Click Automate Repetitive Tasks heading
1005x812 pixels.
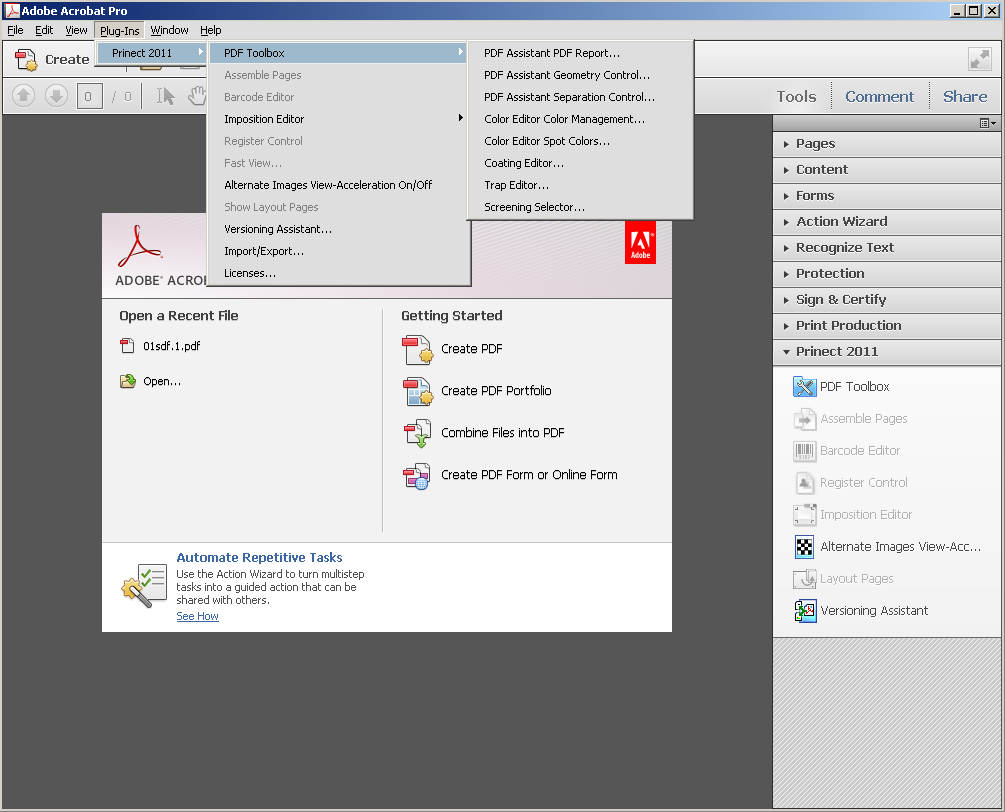[260, 558]
